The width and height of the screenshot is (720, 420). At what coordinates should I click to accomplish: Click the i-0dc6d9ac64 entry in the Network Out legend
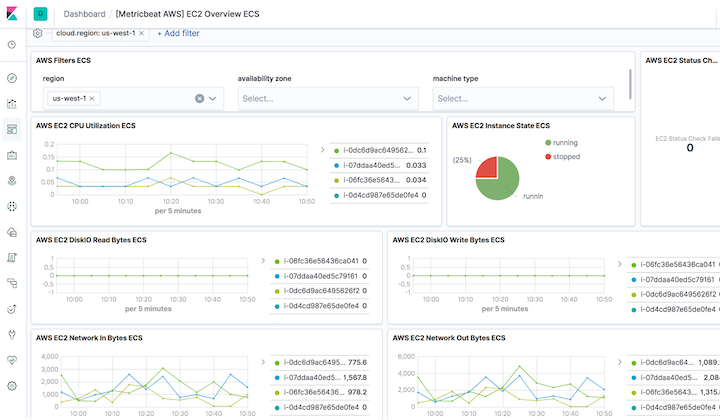click(x=674, y=362)
